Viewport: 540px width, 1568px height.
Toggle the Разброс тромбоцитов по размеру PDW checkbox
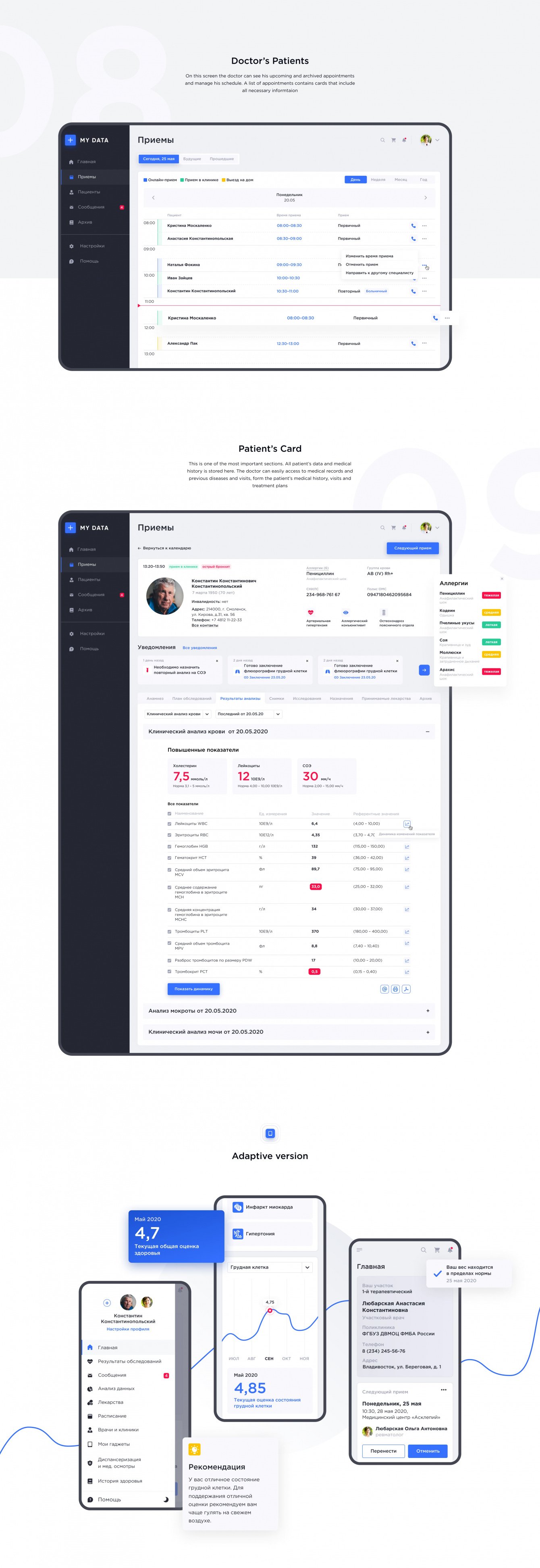click(x=170, y=961)
